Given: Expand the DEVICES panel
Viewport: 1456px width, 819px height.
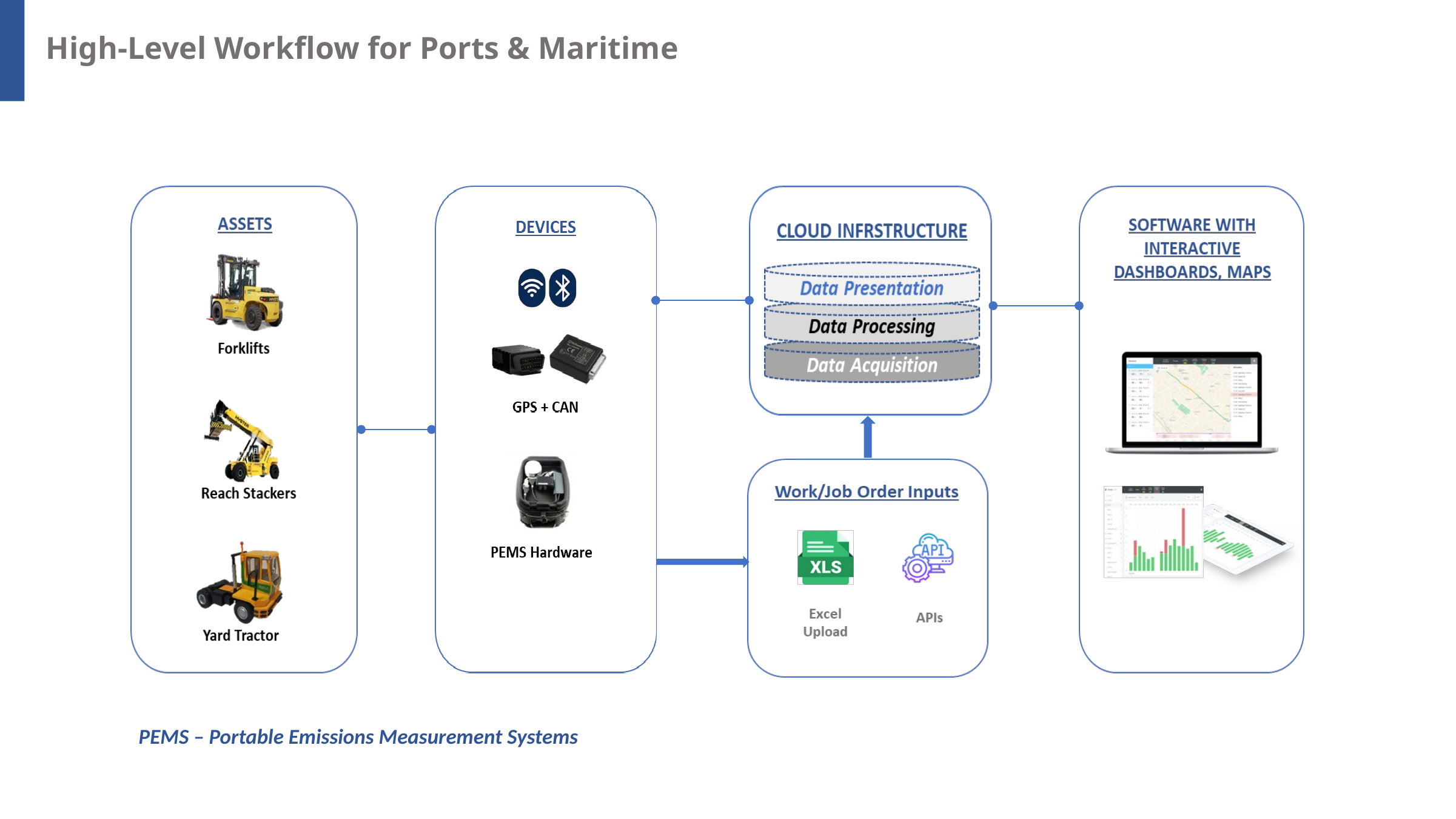Looking at the screenshot, I should 545,227.
